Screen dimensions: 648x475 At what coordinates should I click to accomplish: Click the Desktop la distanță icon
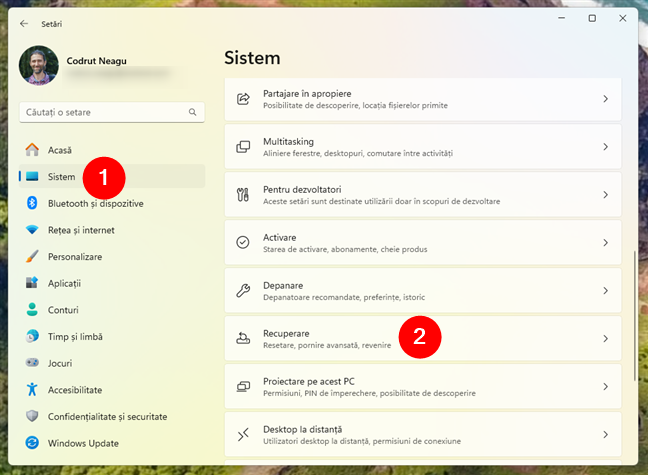[x=243, y=434]
